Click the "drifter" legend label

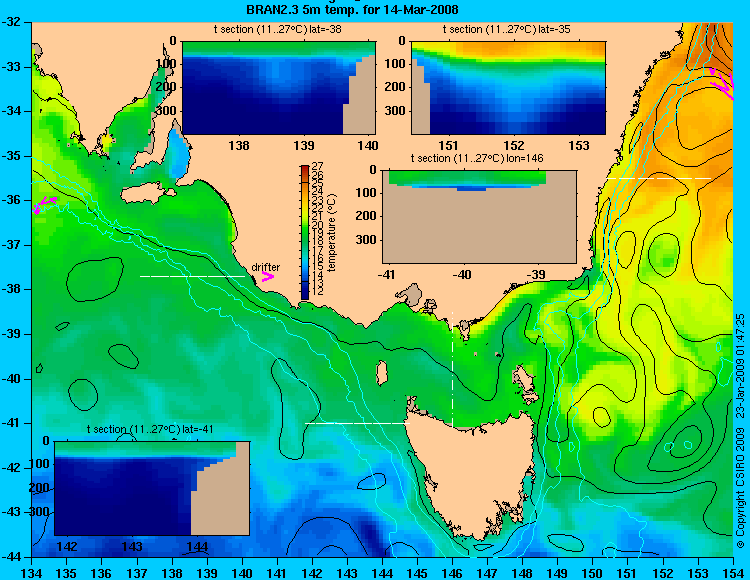[265, 267]
